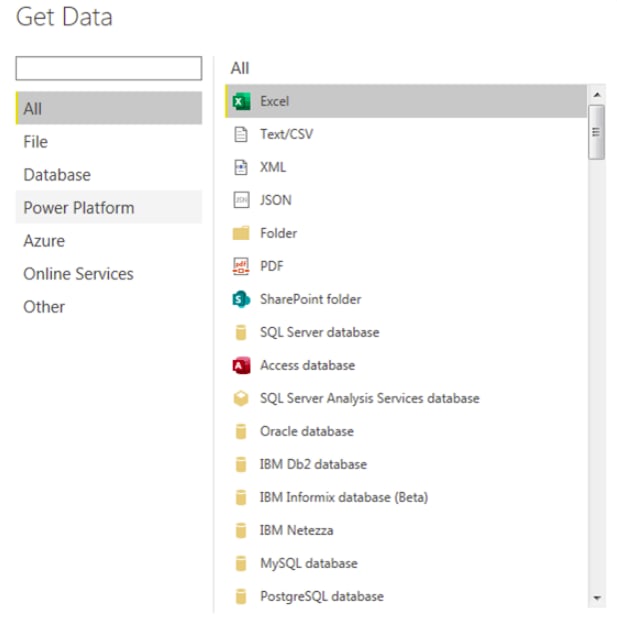Image resolution: width=617 pixels, height=630 pixels.
Task: Open the Power Platform category
Action: coord(109,208)
